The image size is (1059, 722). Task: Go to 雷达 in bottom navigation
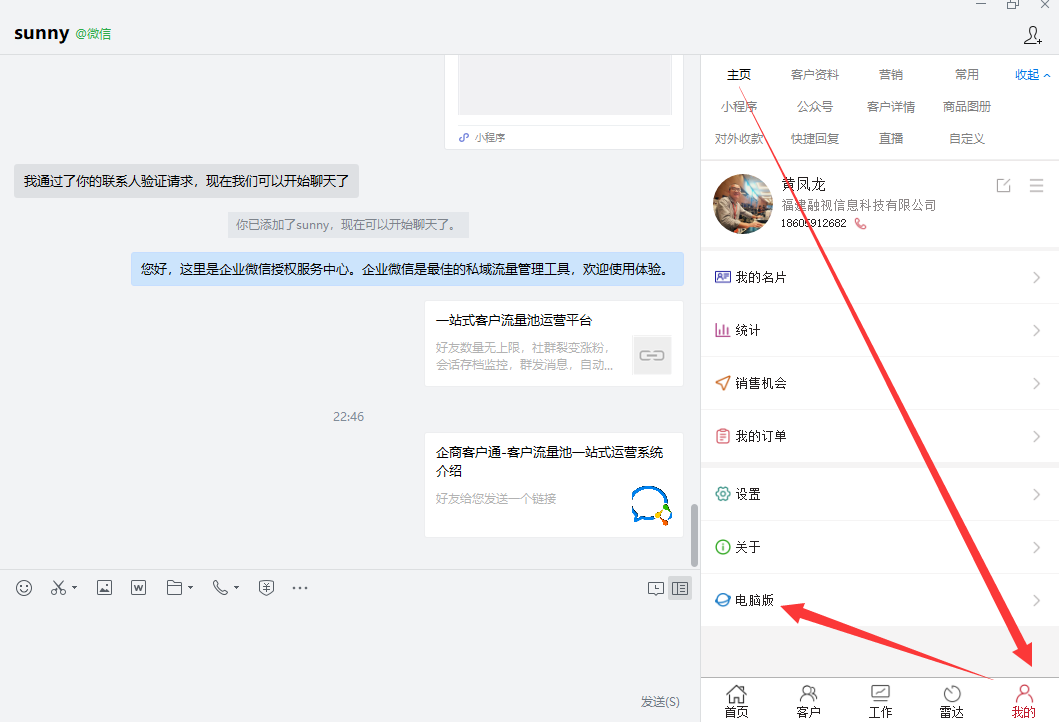click(x=952, y=702)
